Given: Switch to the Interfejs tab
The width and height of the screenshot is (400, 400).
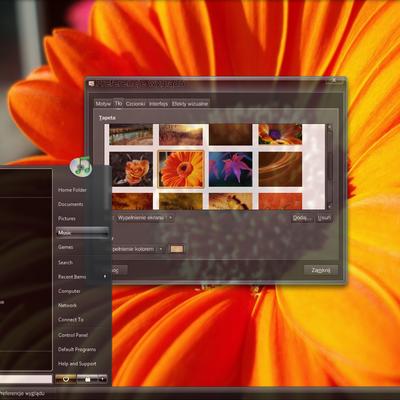Looking at the screenshot, I should (158, 104).
